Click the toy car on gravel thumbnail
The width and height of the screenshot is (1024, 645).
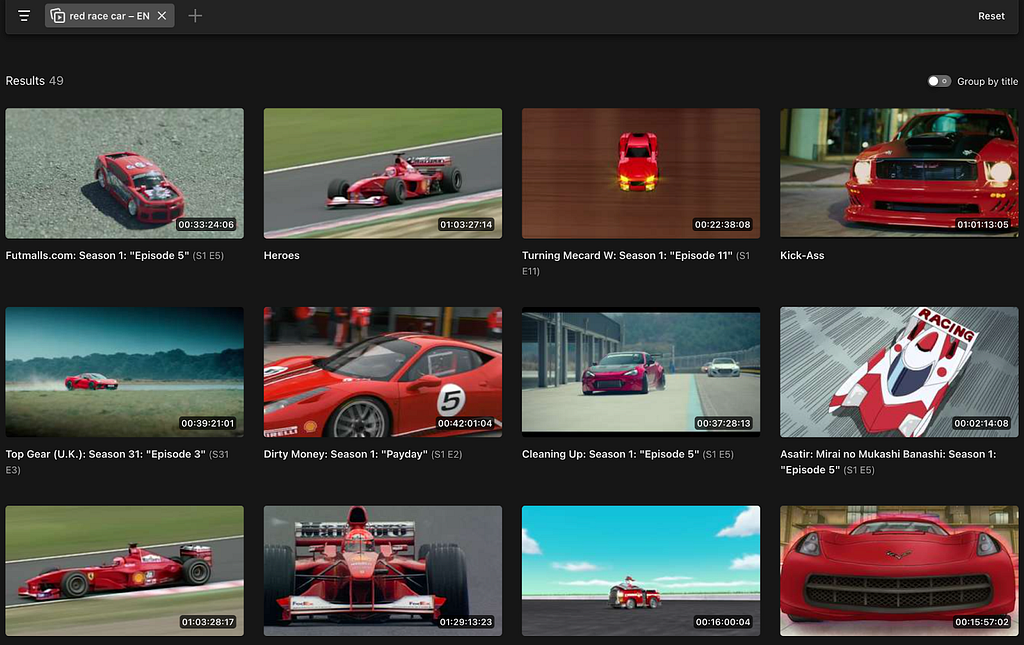(124, 172)
